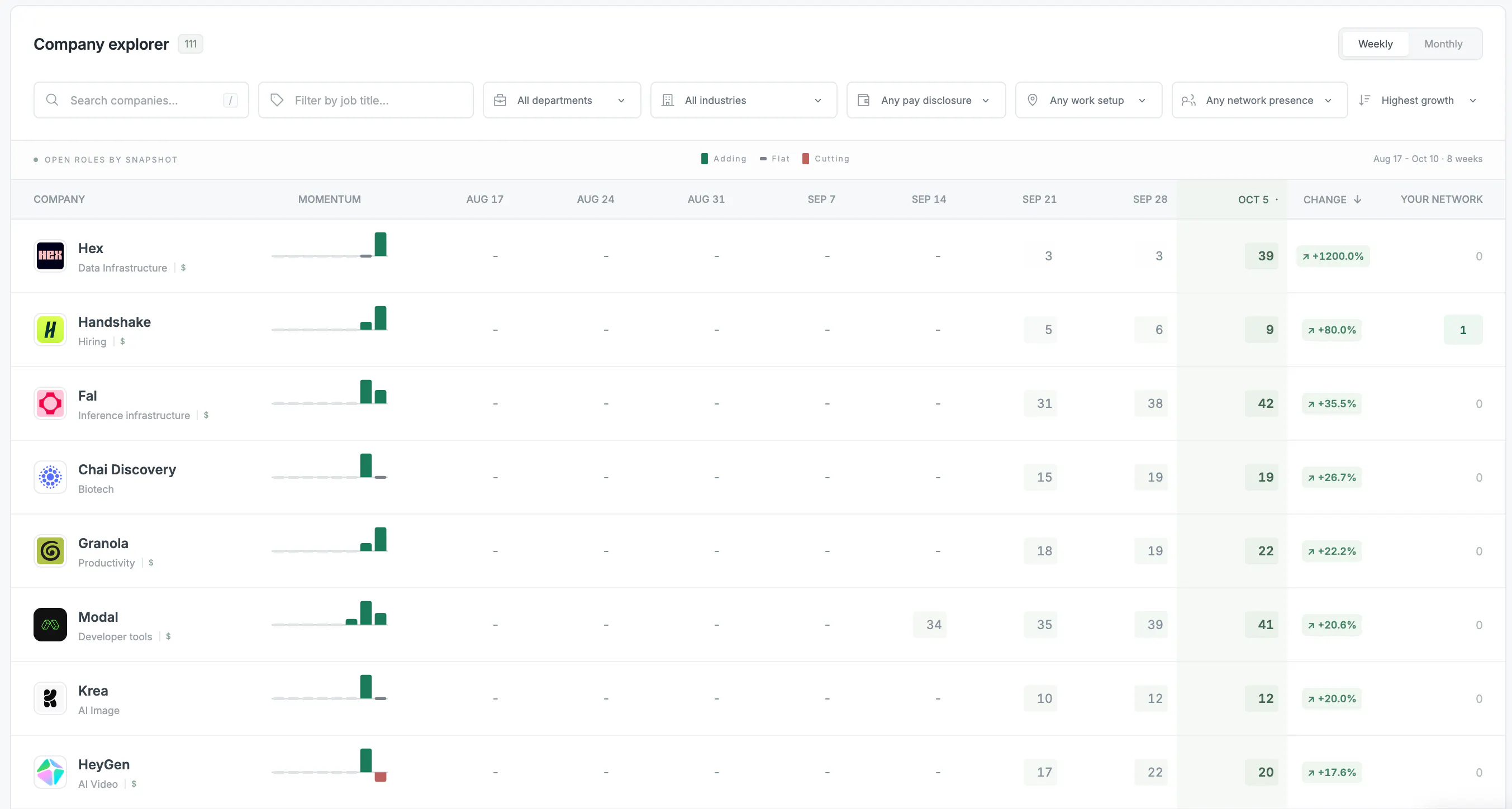Click the Granola spiral logo

[50, 551]
